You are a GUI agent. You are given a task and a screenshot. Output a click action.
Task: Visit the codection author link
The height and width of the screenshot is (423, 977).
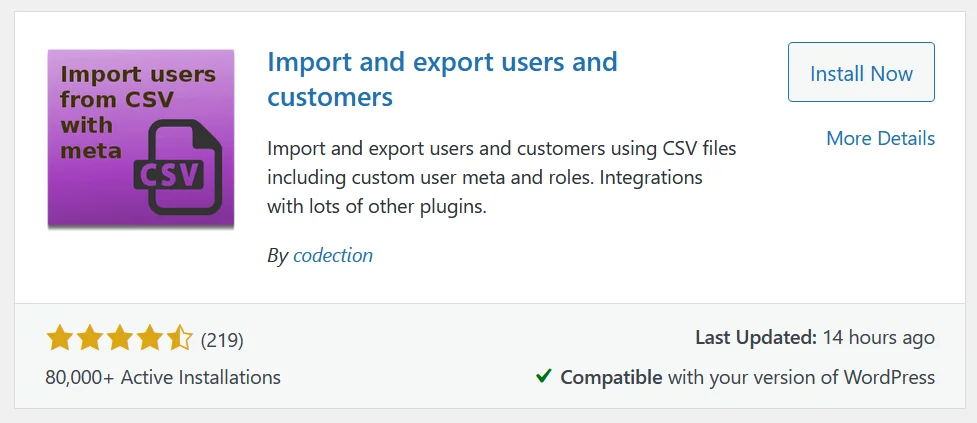click(x=333, y=255)
